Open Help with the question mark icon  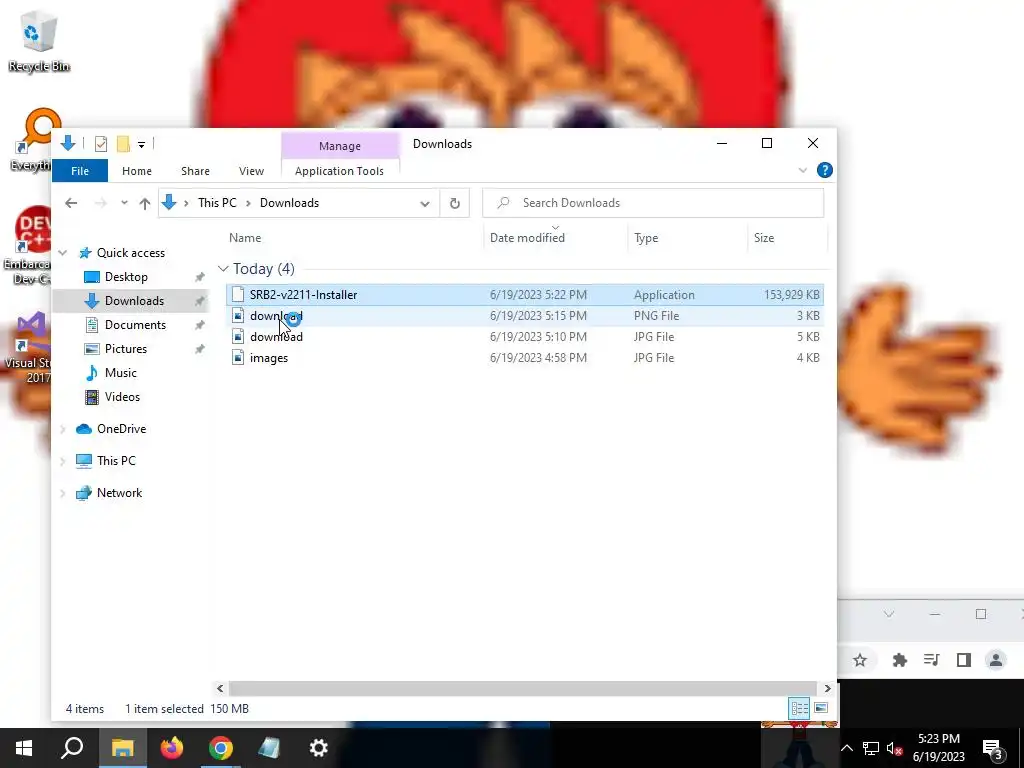(x=824, y=170)
